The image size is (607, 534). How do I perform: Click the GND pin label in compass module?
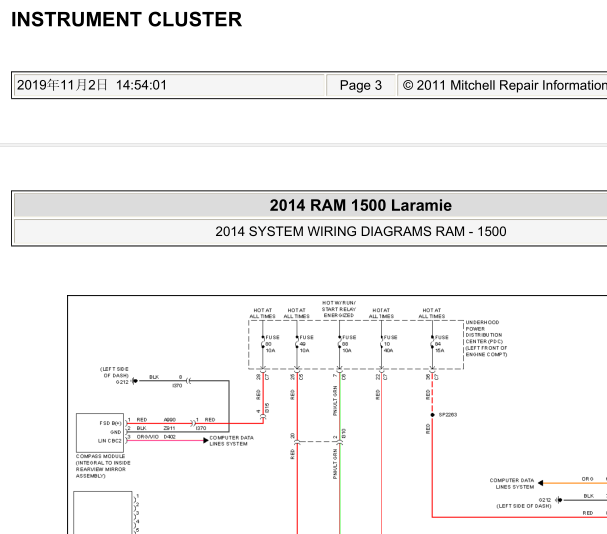pos(116,432)
